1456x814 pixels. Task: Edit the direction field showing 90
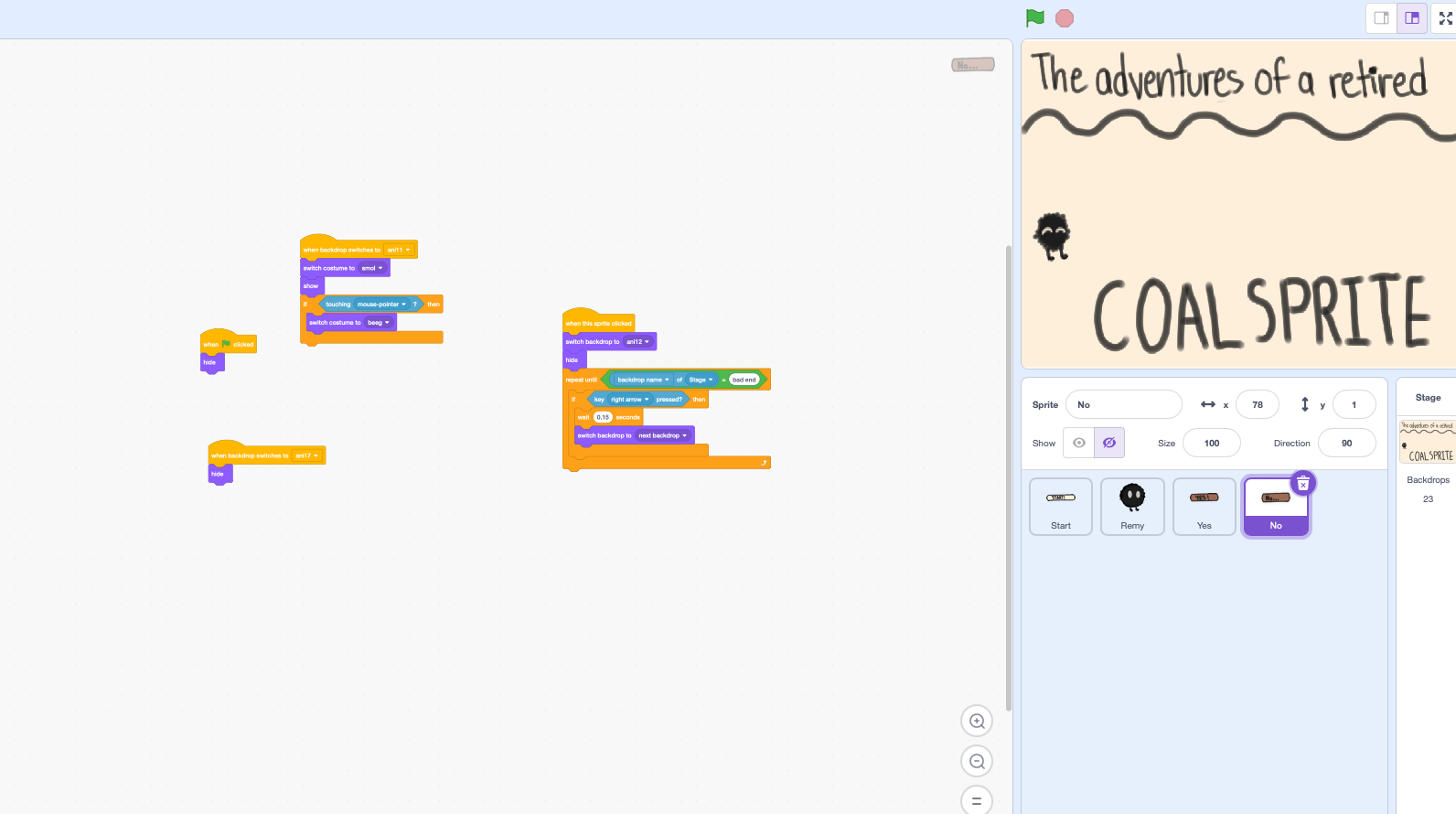tap(1347, 443)
